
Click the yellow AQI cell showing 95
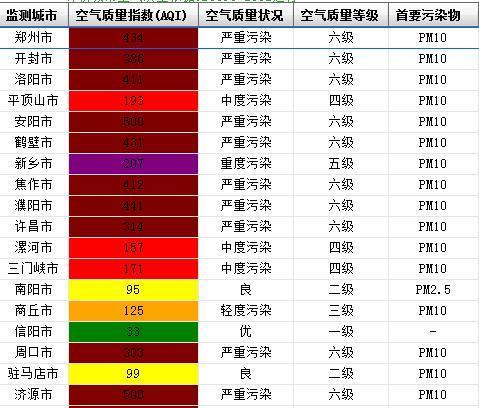pos(133,290)
